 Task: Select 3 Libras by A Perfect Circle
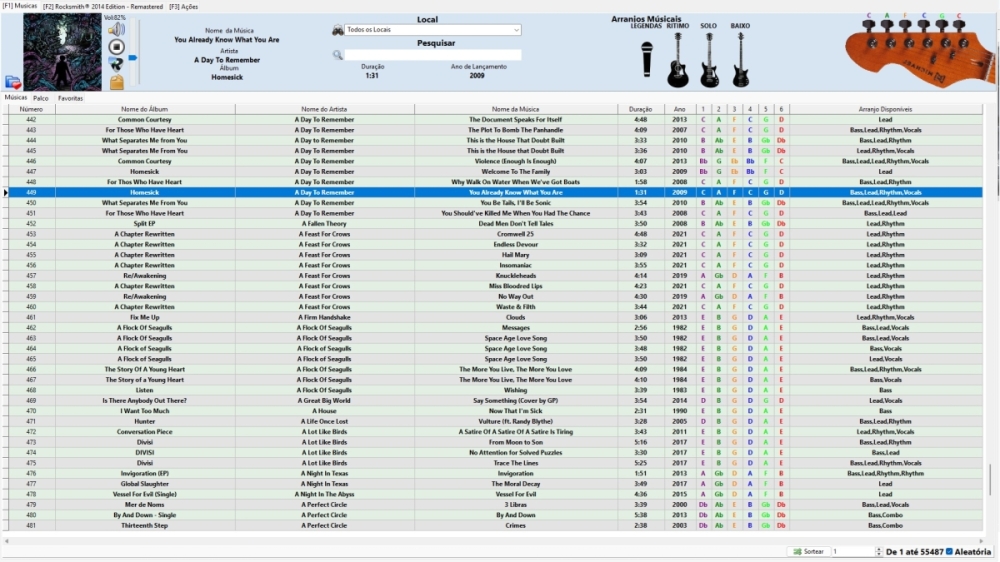495,505
